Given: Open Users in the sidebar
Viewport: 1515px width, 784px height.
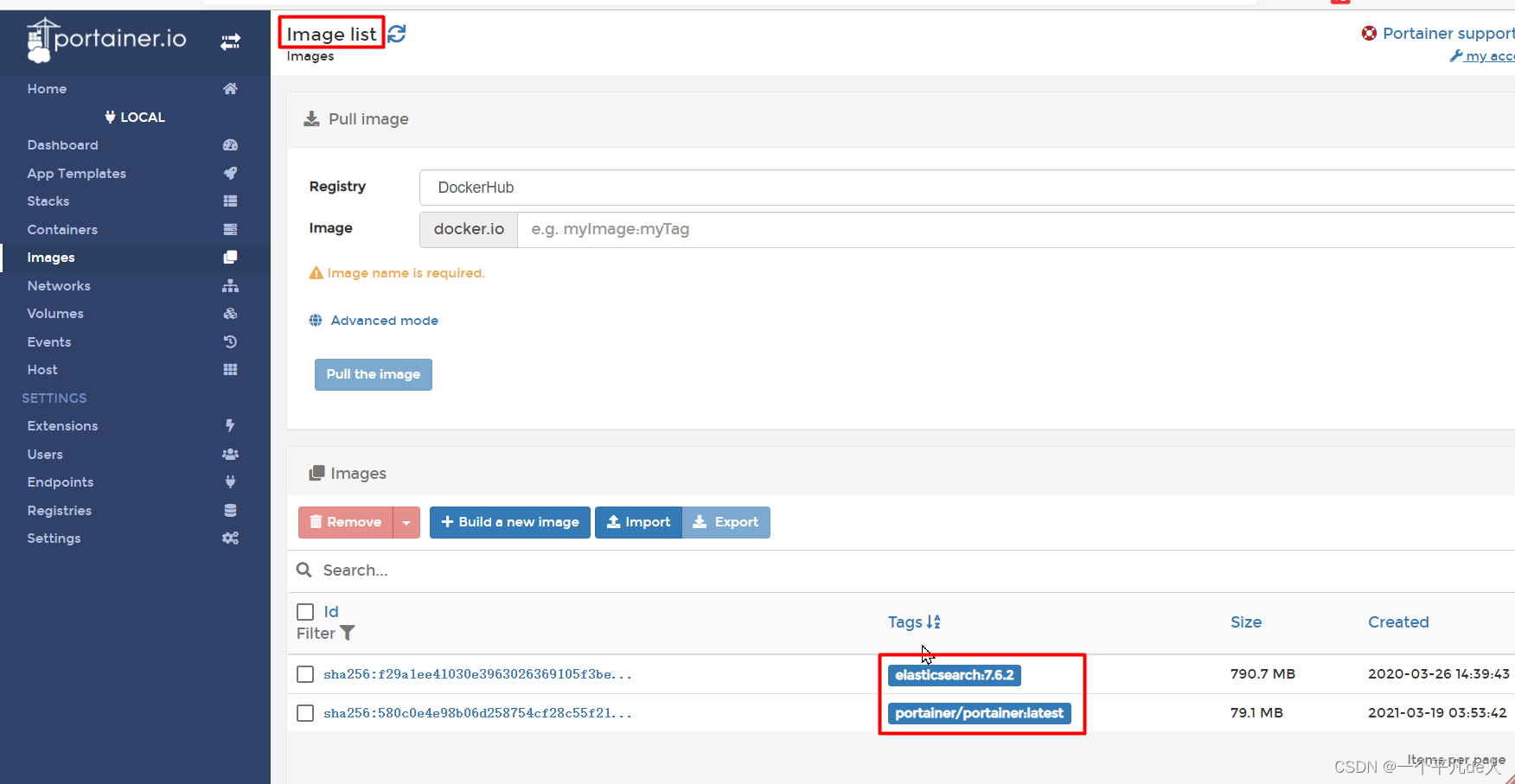Looking at the screenshot, I should [x=45, y=454].
